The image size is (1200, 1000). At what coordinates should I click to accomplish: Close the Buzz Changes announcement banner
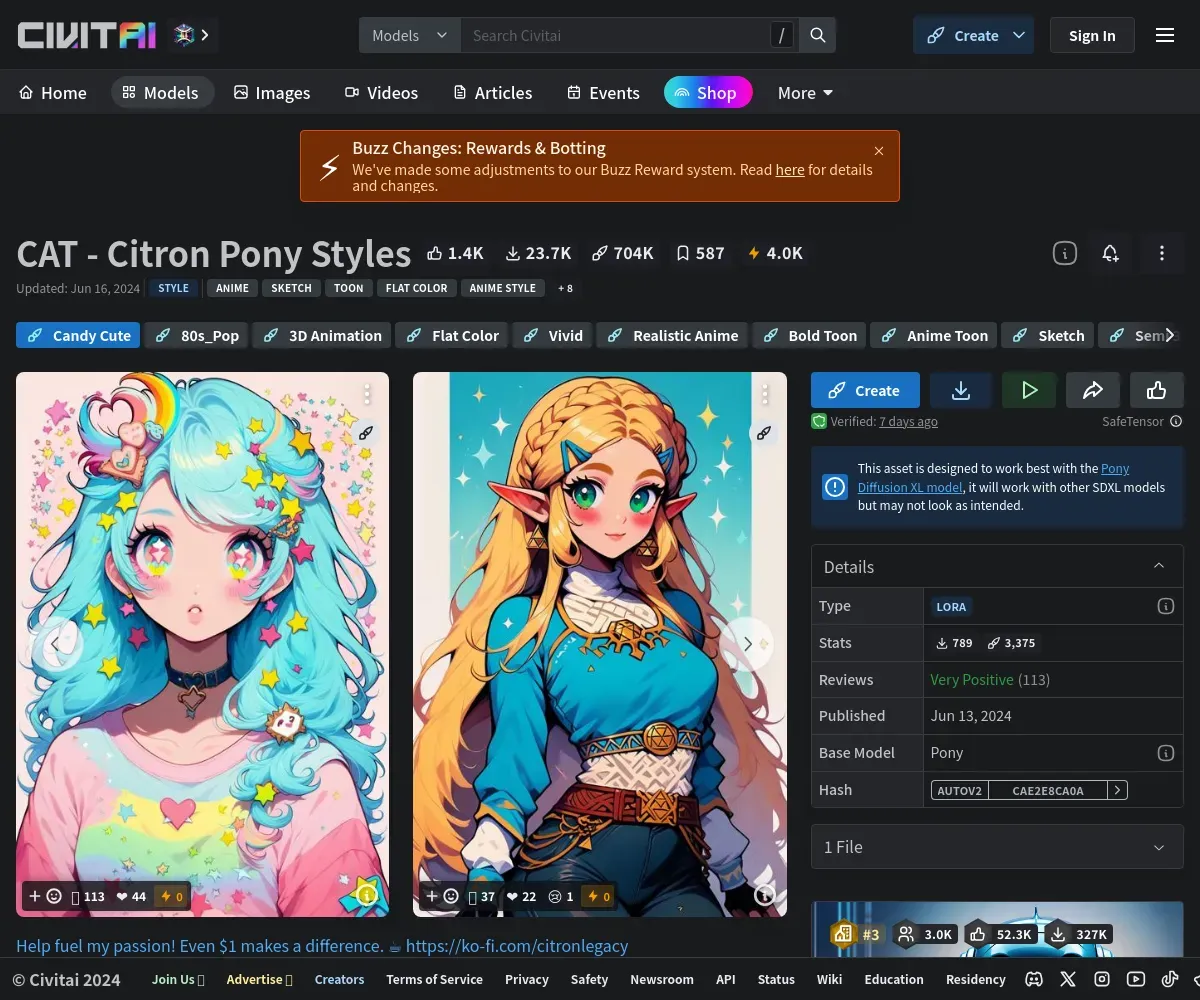coord(879,151)
